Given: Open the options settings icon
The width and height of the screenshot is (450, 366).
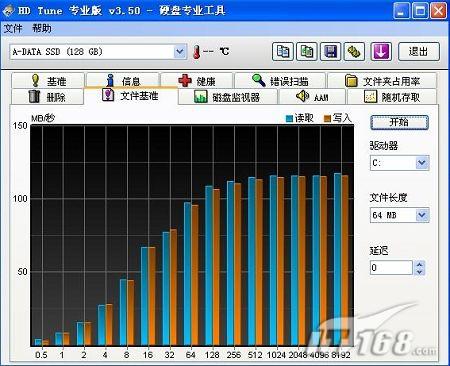Looking at the screenshot, I should (354, 52).
